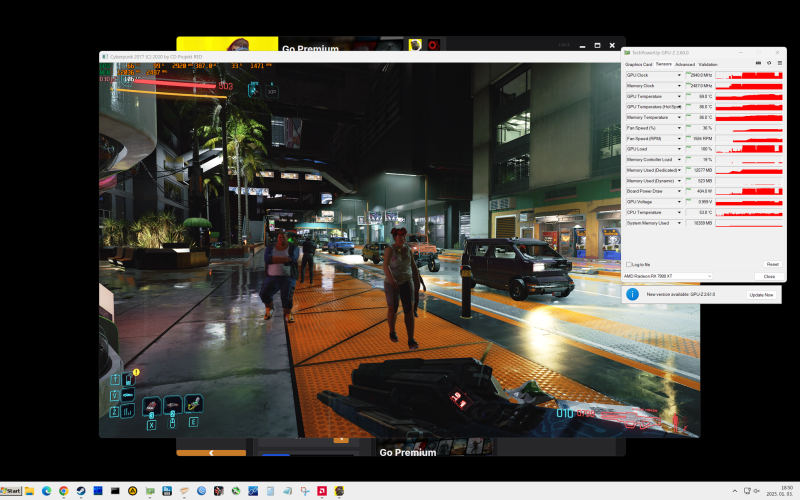Click the Start button
Viewport: 800px width, 500px height.
tap(11, 491)
